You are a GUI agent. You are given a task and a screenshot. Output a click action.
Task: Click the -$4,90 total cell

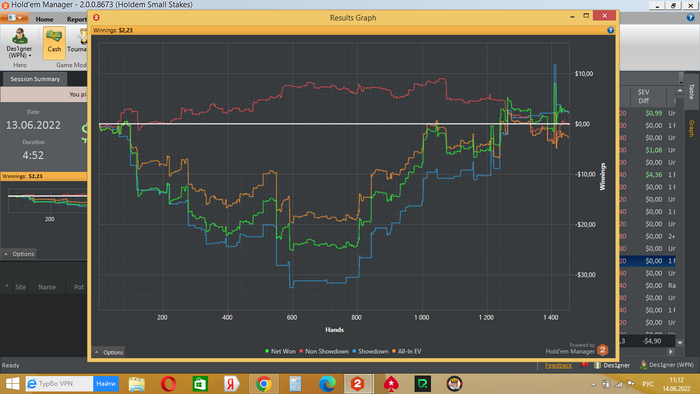coord(652,341)
